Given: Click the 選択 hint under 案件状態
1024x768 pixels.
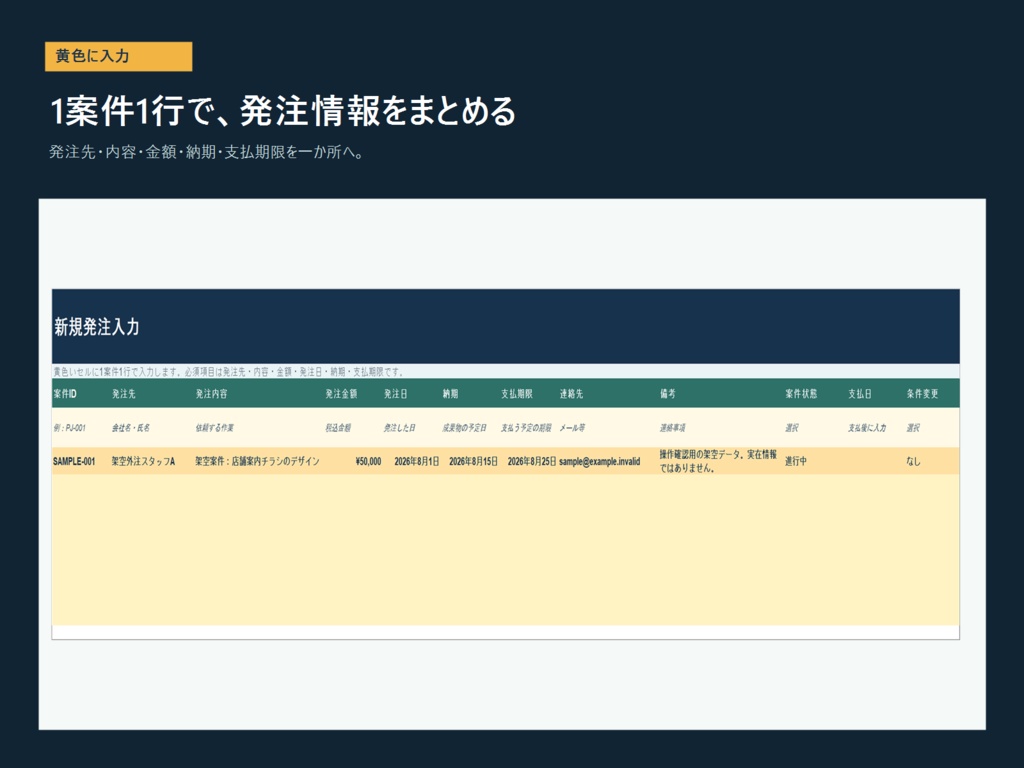Looking at the screenshot, I should [792, 428].
